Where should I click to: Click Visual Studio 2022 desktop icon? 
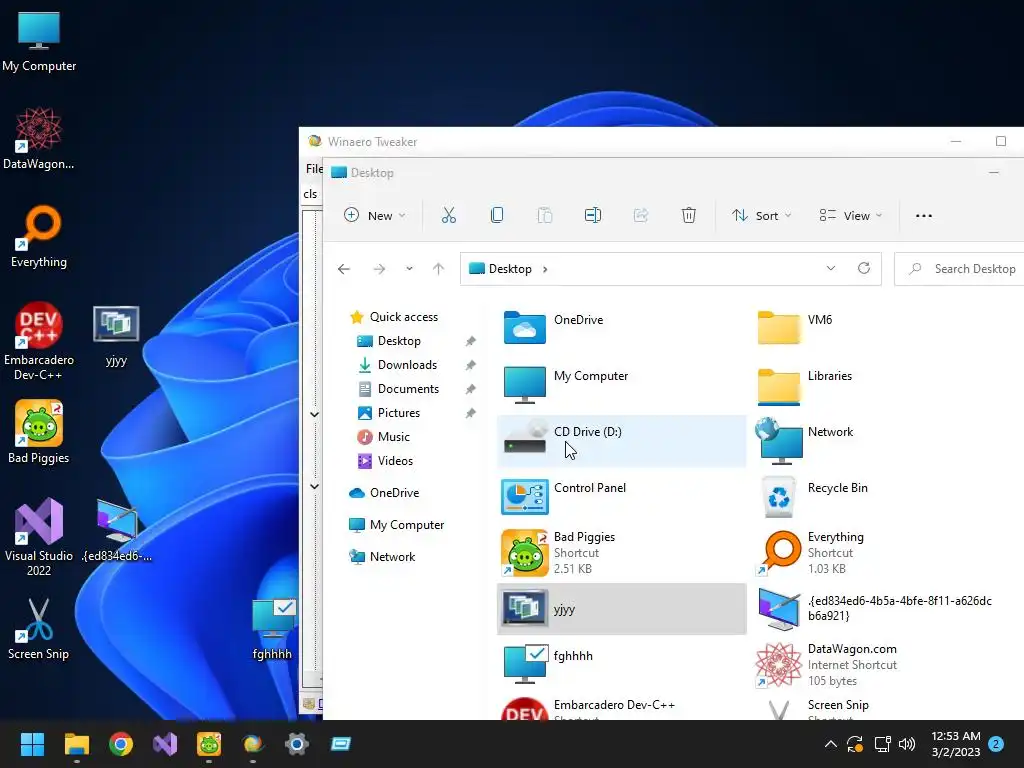(x=39, y=537)
